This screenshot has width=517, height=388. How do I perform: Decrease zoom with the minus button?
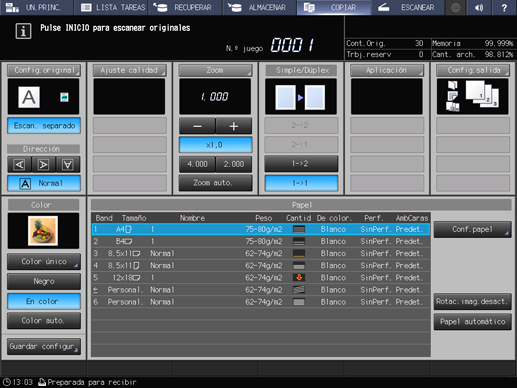[x=197, y=126]
